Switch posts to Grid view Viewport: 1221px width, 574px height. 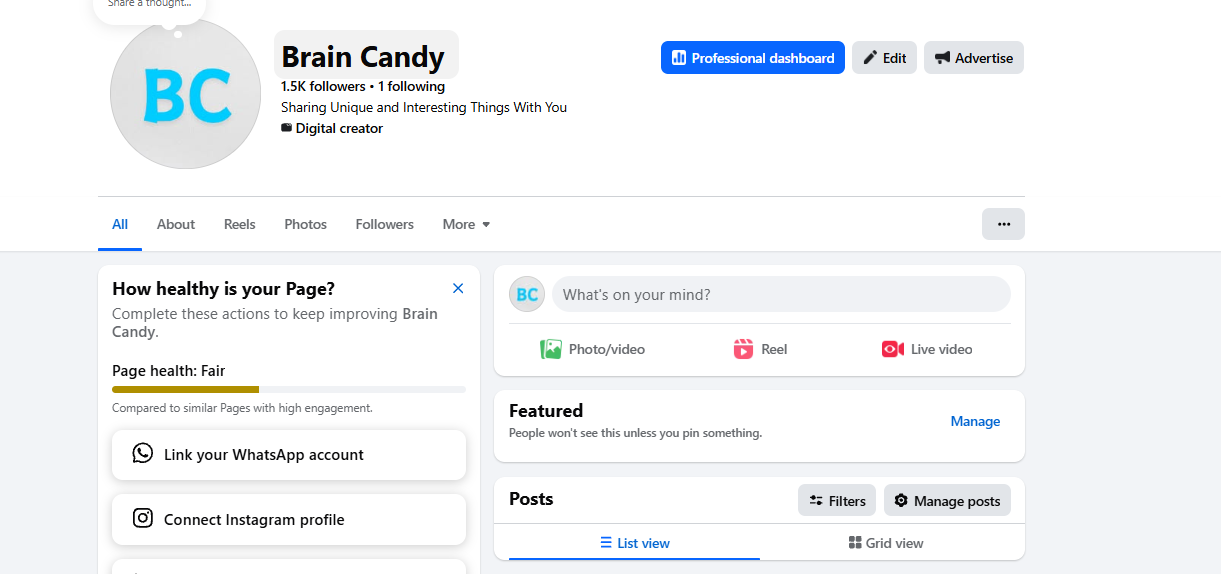point(885,543)
